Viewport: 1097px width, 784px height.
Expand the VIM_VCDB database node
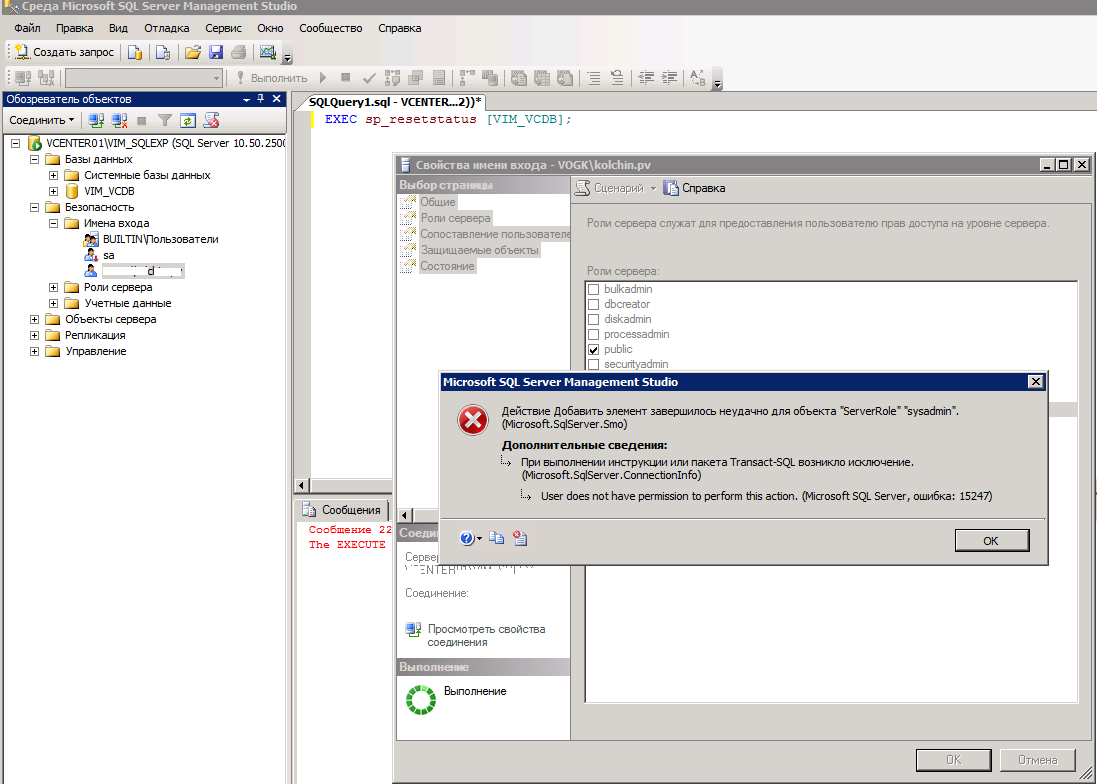[53, 191]
